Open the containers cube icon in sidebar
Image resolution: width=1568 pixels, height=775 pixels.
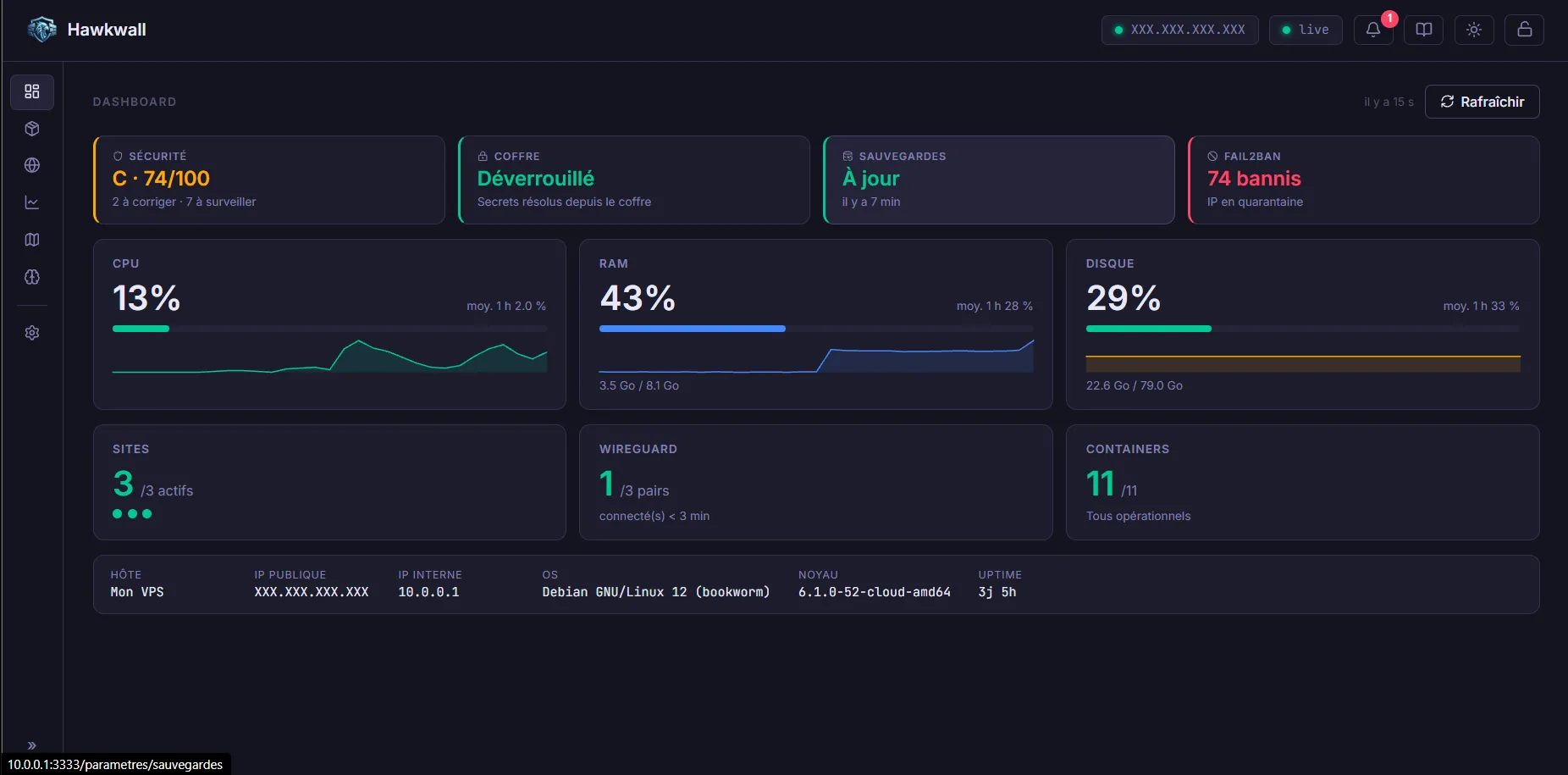pyautogui.click(x=32, y=129)
